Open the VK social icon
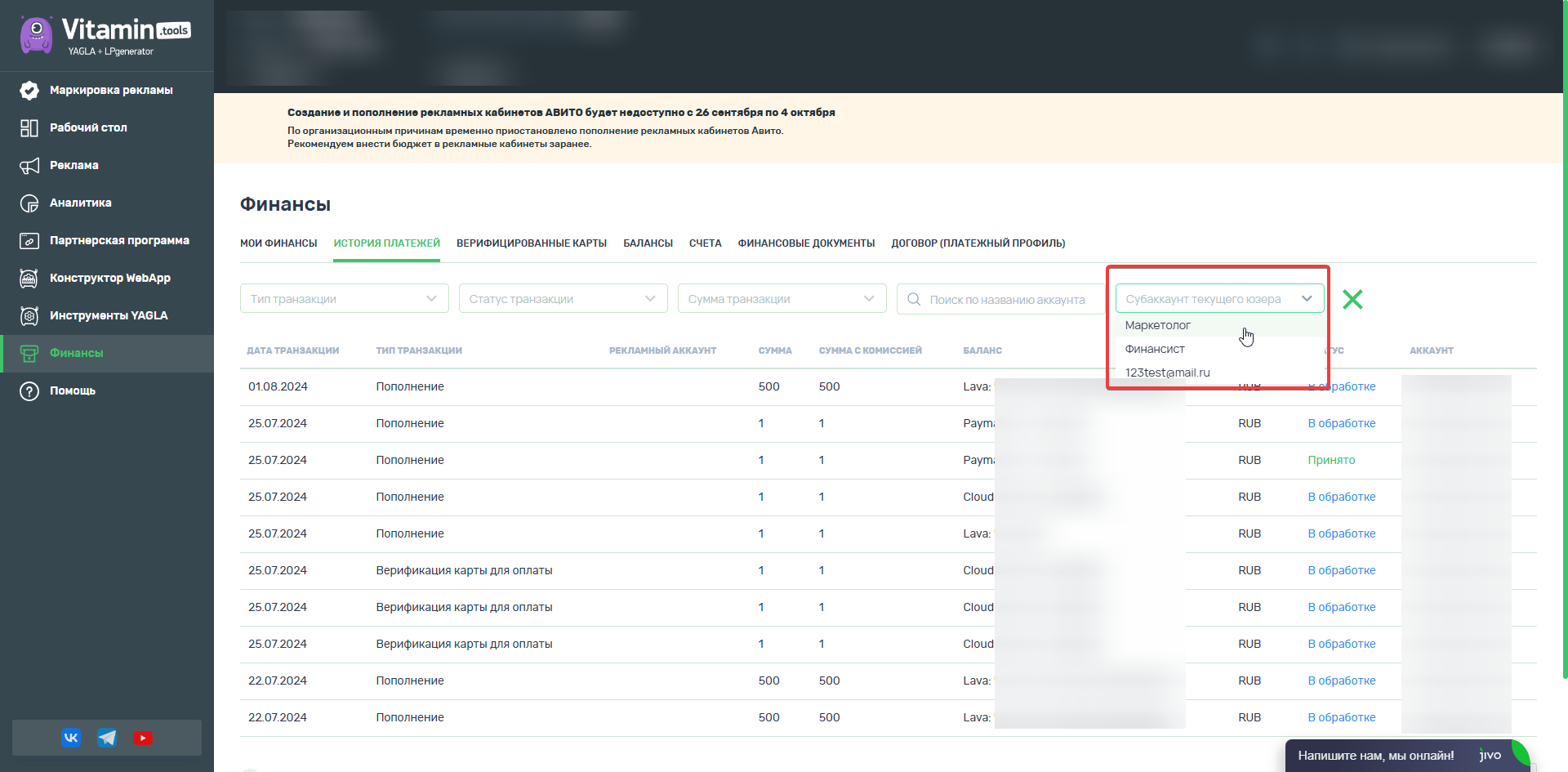Image resolution: width=1568 pixels, height=772 pixels. click(x=71, y=738)
